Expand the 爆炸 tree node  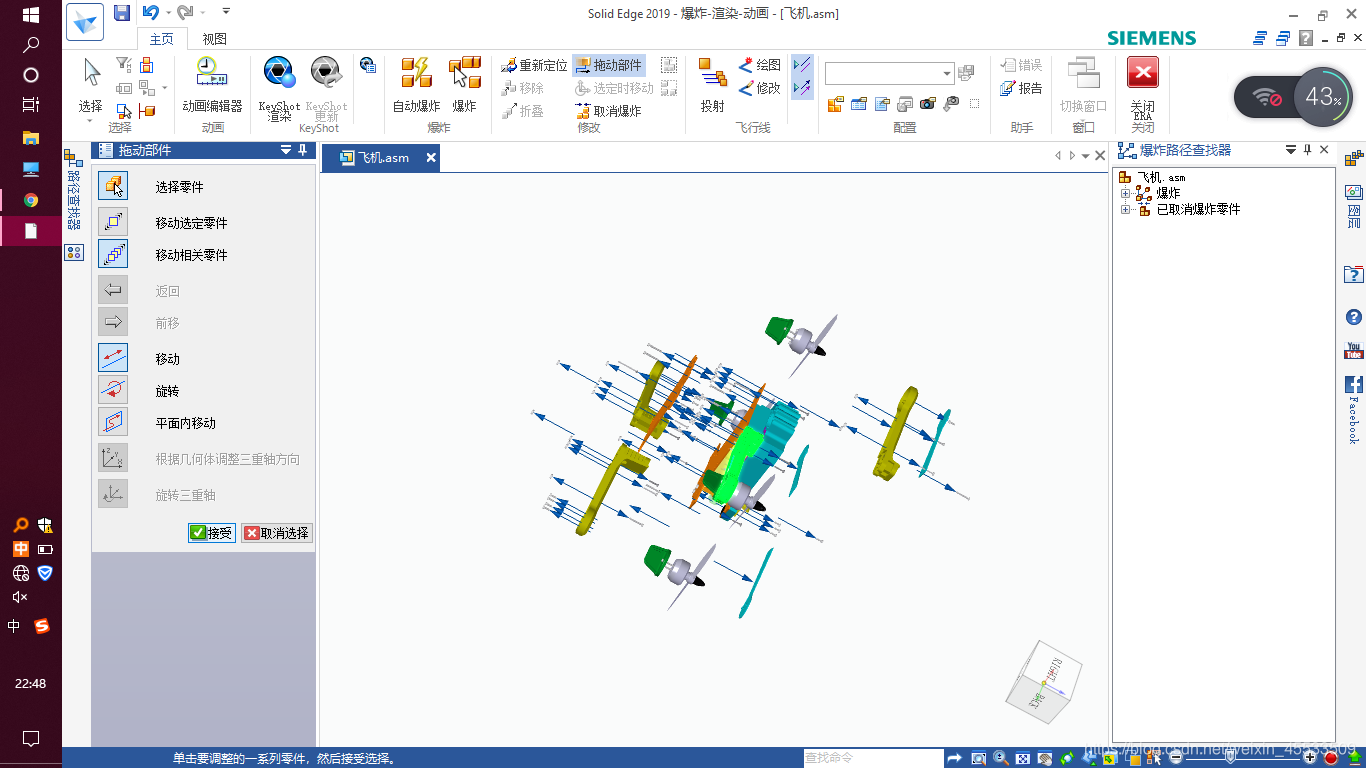(1125, 193)
